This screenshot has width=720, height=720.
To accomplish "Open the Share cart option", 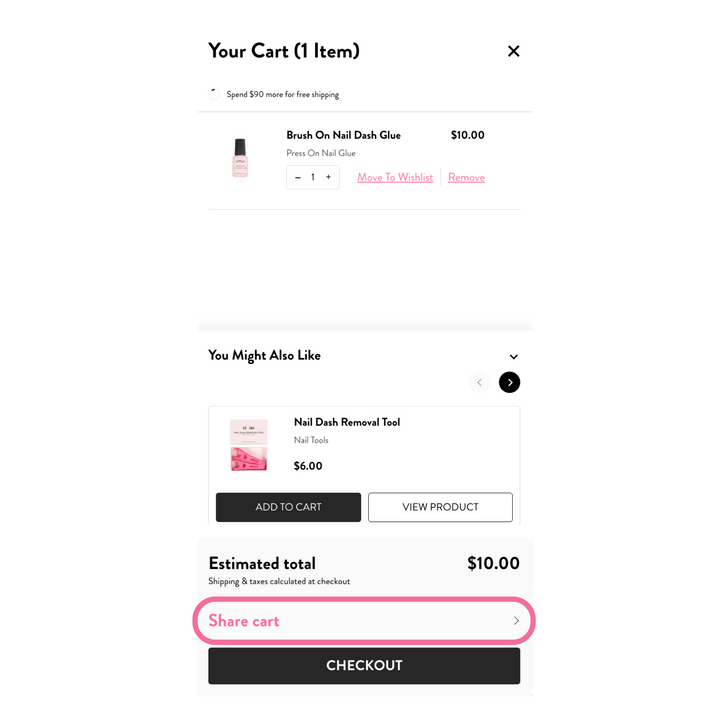I will point(364,621).
